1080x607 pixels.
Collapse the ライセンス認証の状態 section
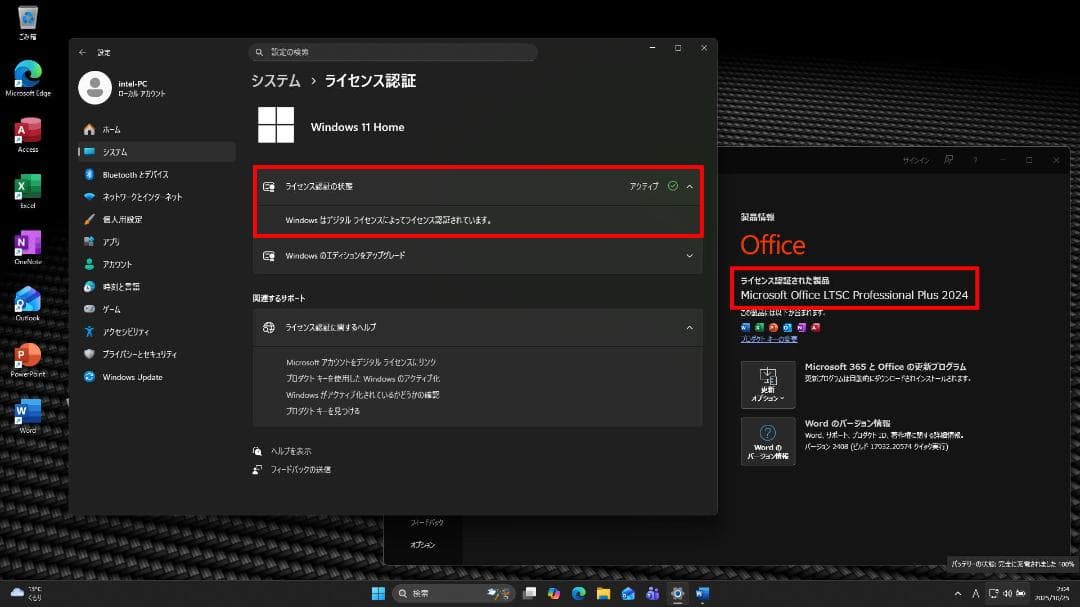(688, 186)
